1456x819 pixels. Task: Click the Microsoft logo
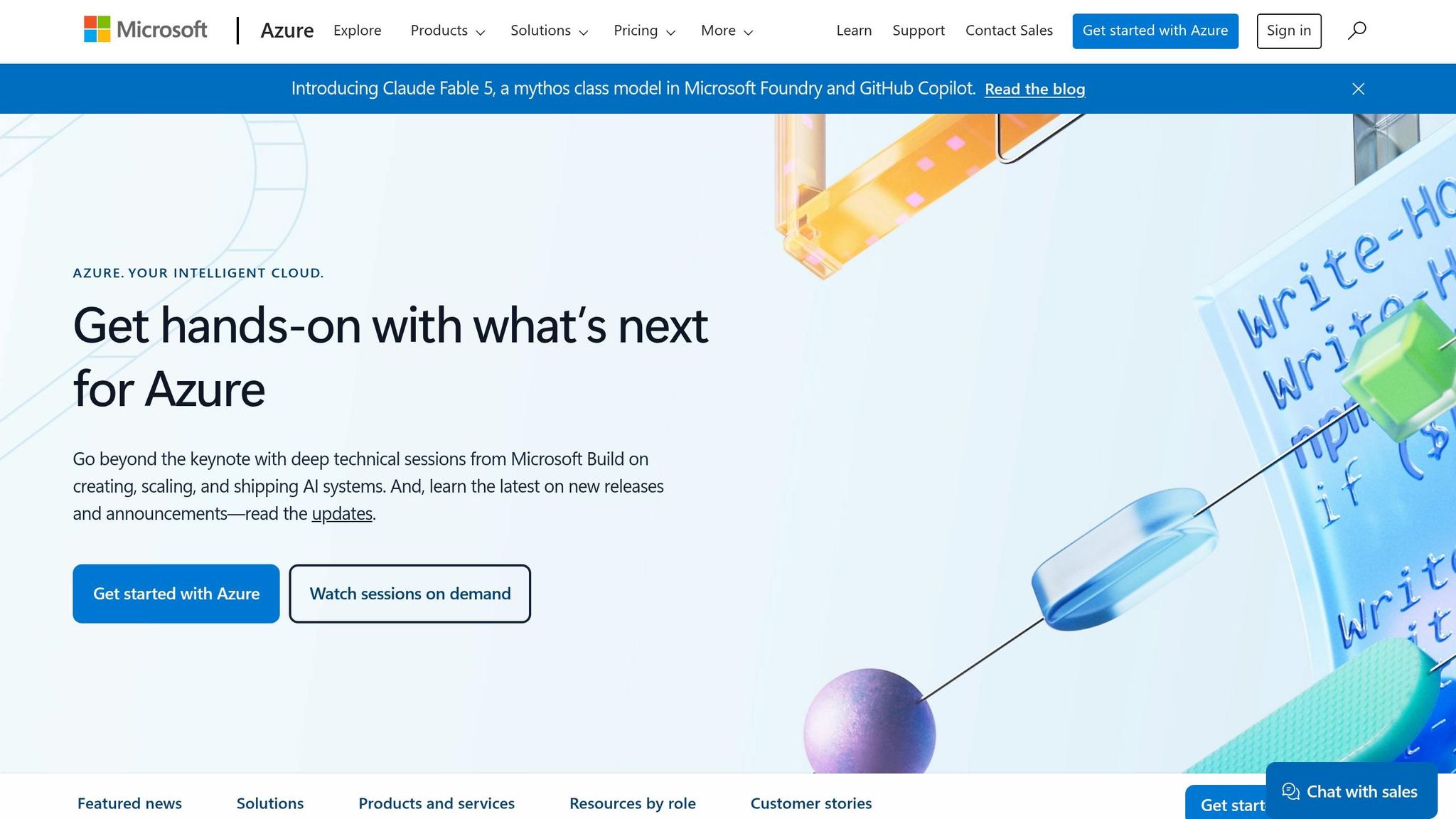(x=145, y=30)
